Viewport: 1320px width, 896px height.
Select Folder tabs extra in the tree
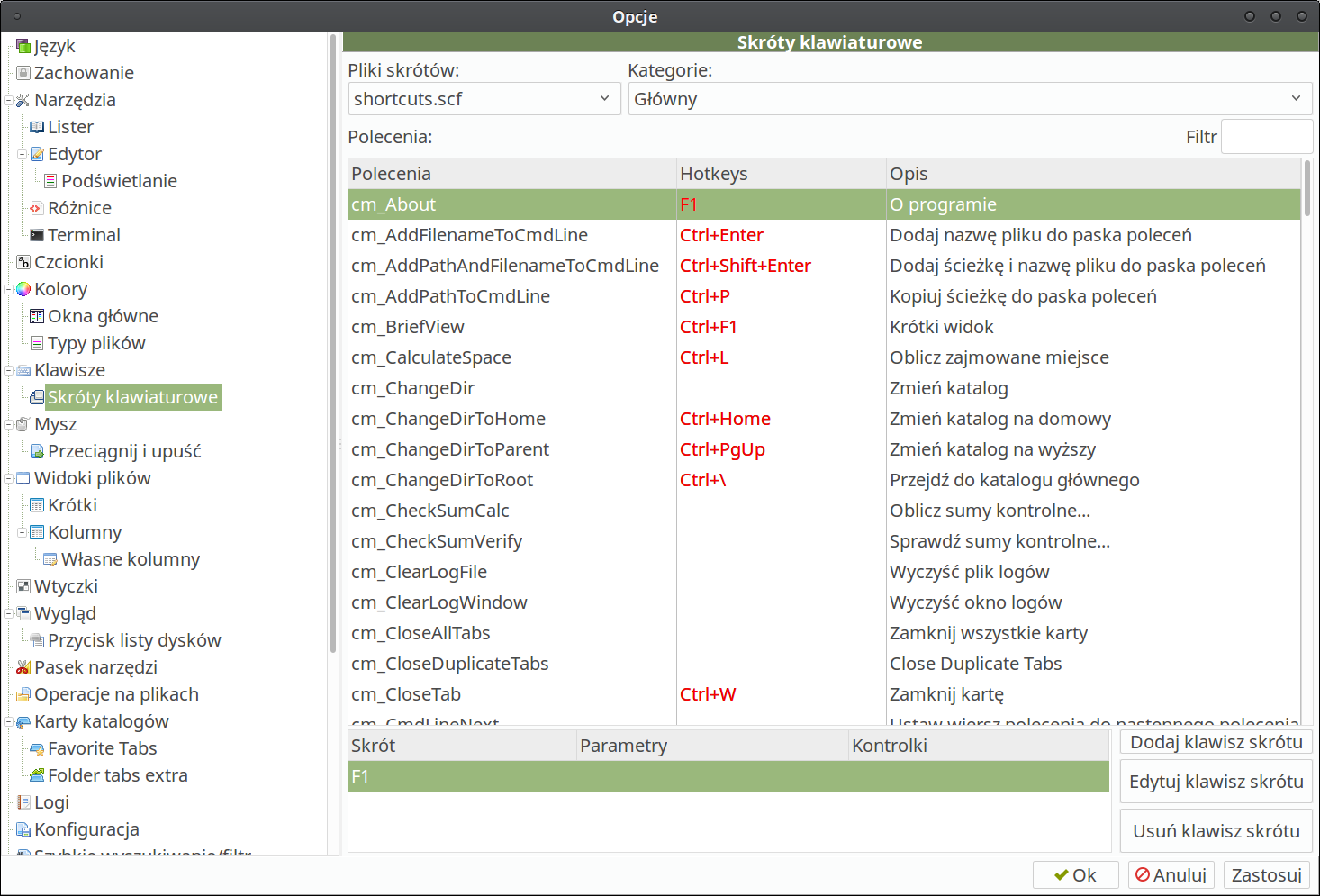tap(118, 775)
